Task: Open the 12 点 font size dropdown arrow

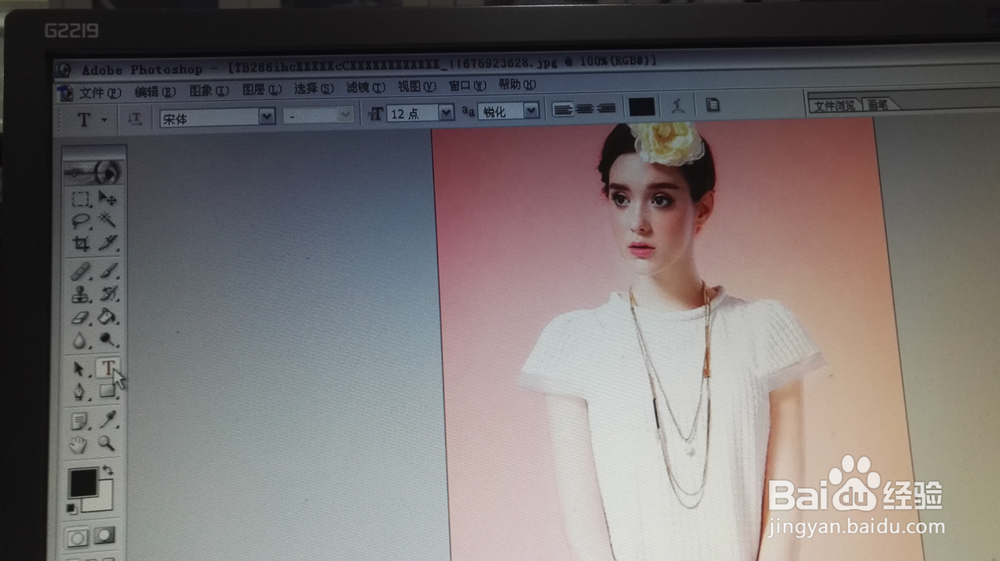Action: point(446,113)
